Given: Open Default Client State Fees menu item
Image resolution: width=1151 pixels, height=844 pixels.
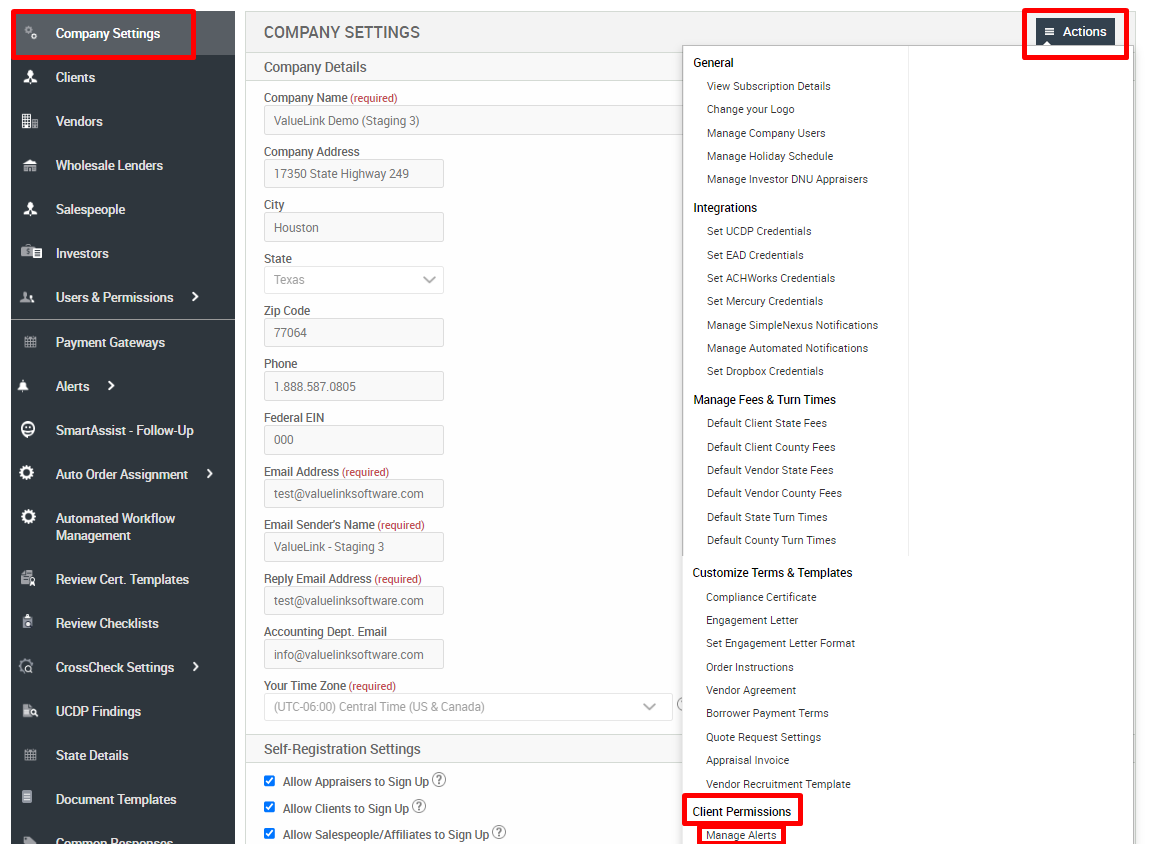Looking at the screenshot, I should pos(770,423).
